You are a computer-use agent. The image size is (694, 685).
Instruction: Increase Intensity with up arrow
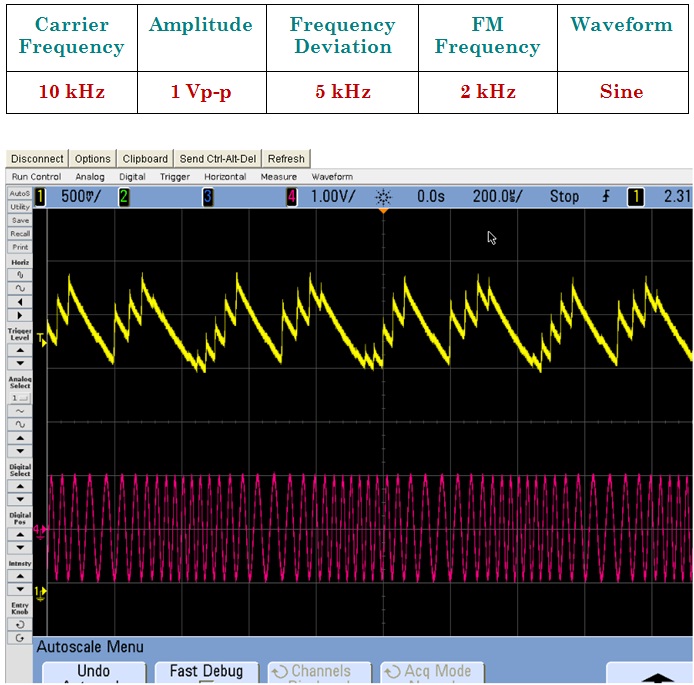(x=19, y=576)
